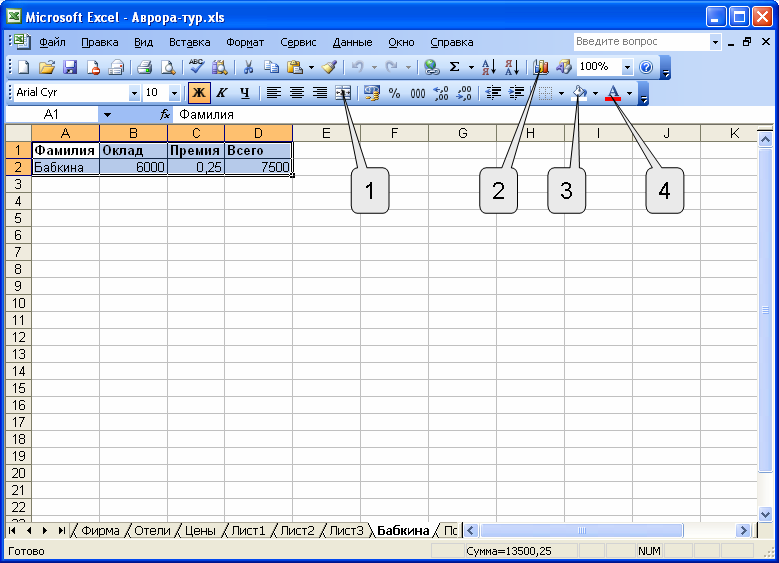This screenshot has height=563, width=779.
Task: Launch the Chart Wizard icon
Action: click(541, 67)
